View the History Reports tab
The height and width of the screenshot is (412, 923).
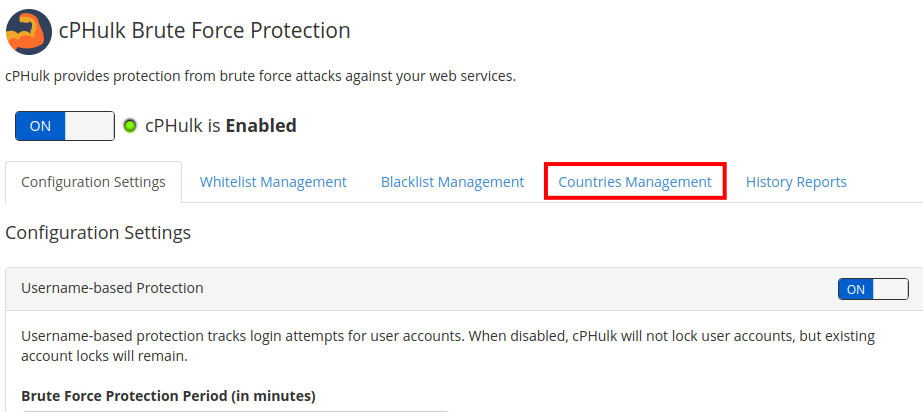(796, 182)
